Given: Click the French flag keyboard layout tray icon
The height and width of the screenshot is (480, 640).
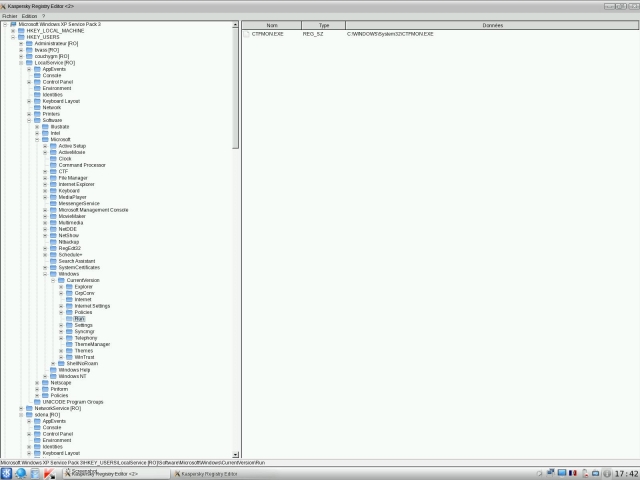Looking at the screenshot, I should pyautogui.click(x=573, y=473).
